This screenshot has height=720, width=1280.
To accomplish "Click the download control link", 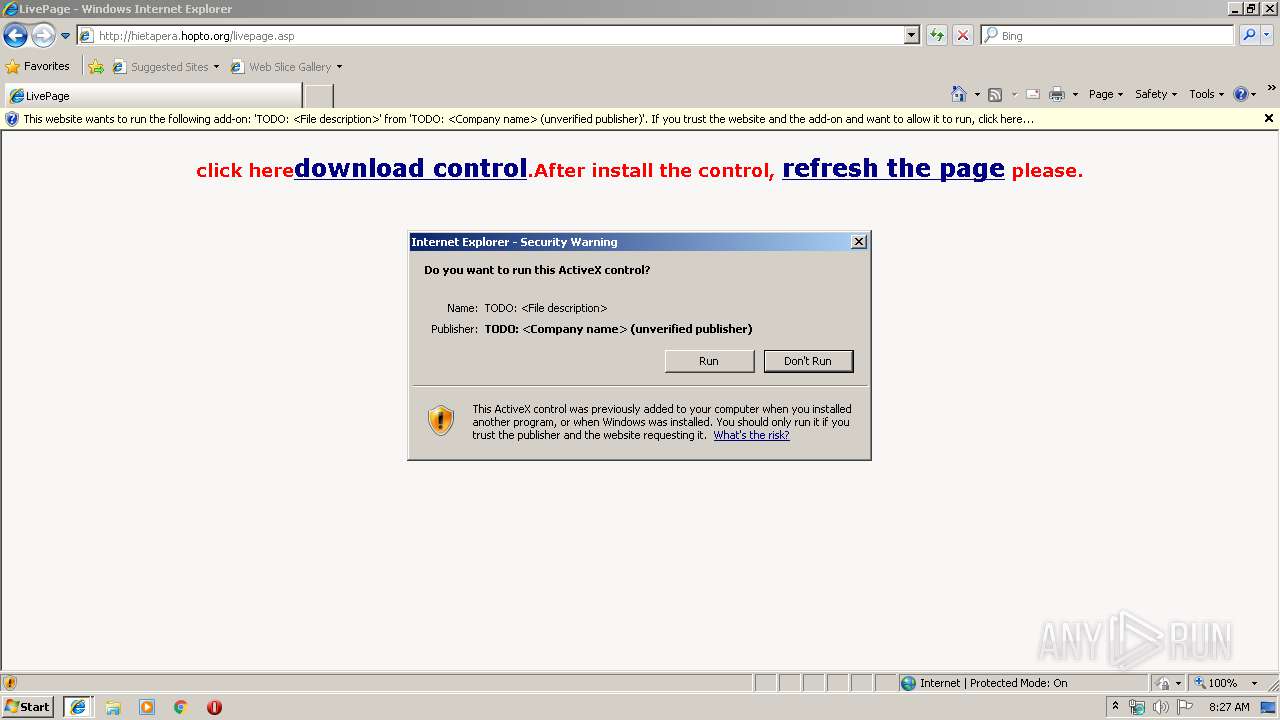I will pyautogui.click(x=410, y=168).
